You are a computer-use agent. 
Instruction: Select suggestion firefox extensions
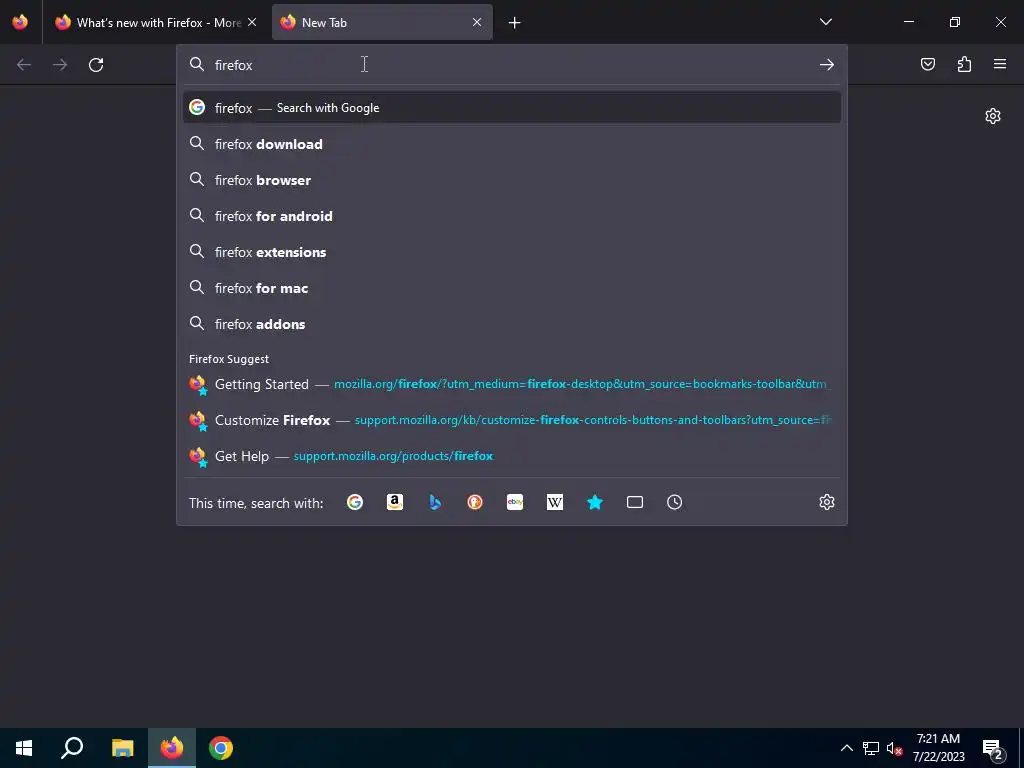(x=512, y=252)
